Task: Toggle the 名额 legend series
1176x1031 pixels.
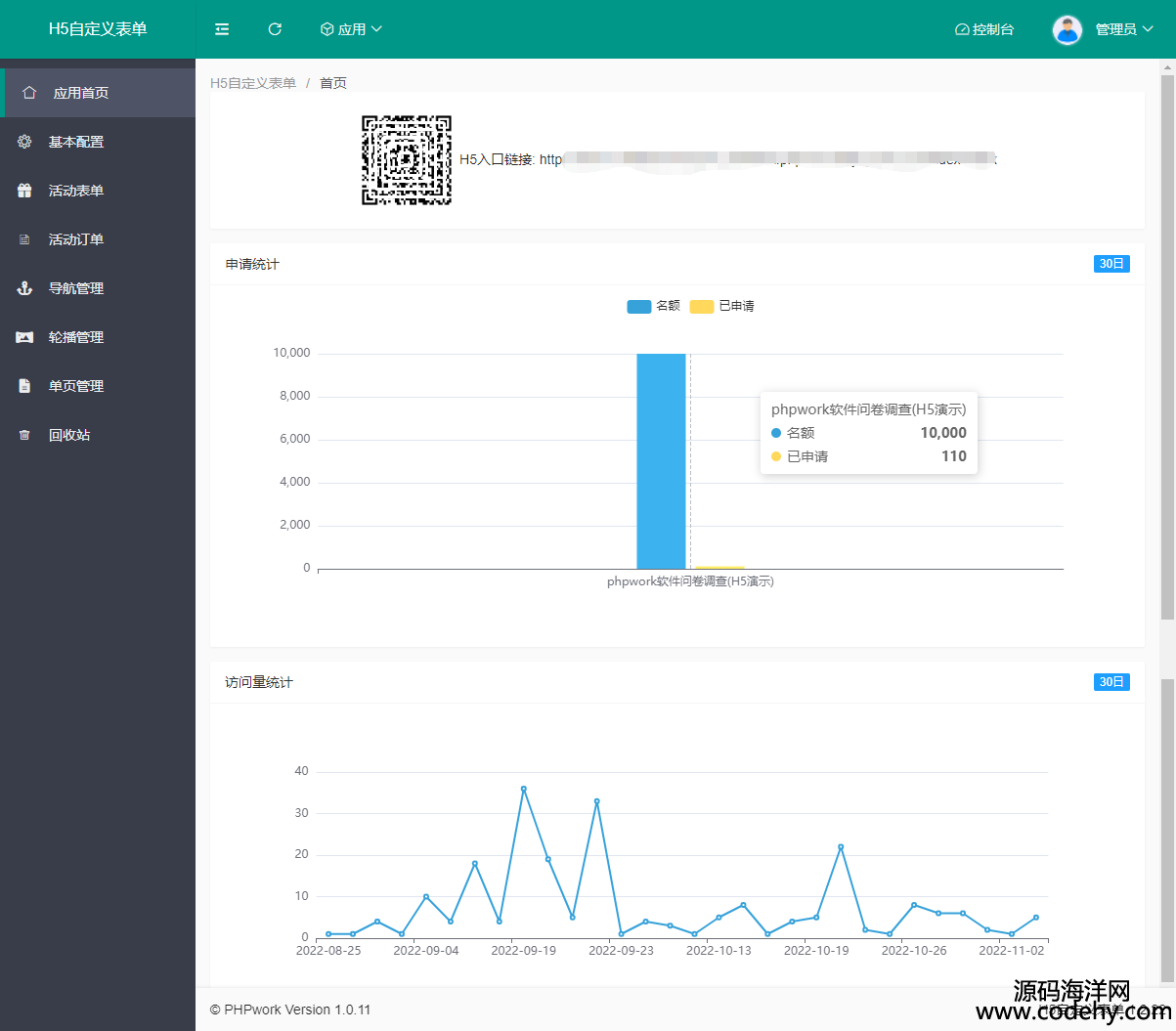Action: [x=653, y=306]
